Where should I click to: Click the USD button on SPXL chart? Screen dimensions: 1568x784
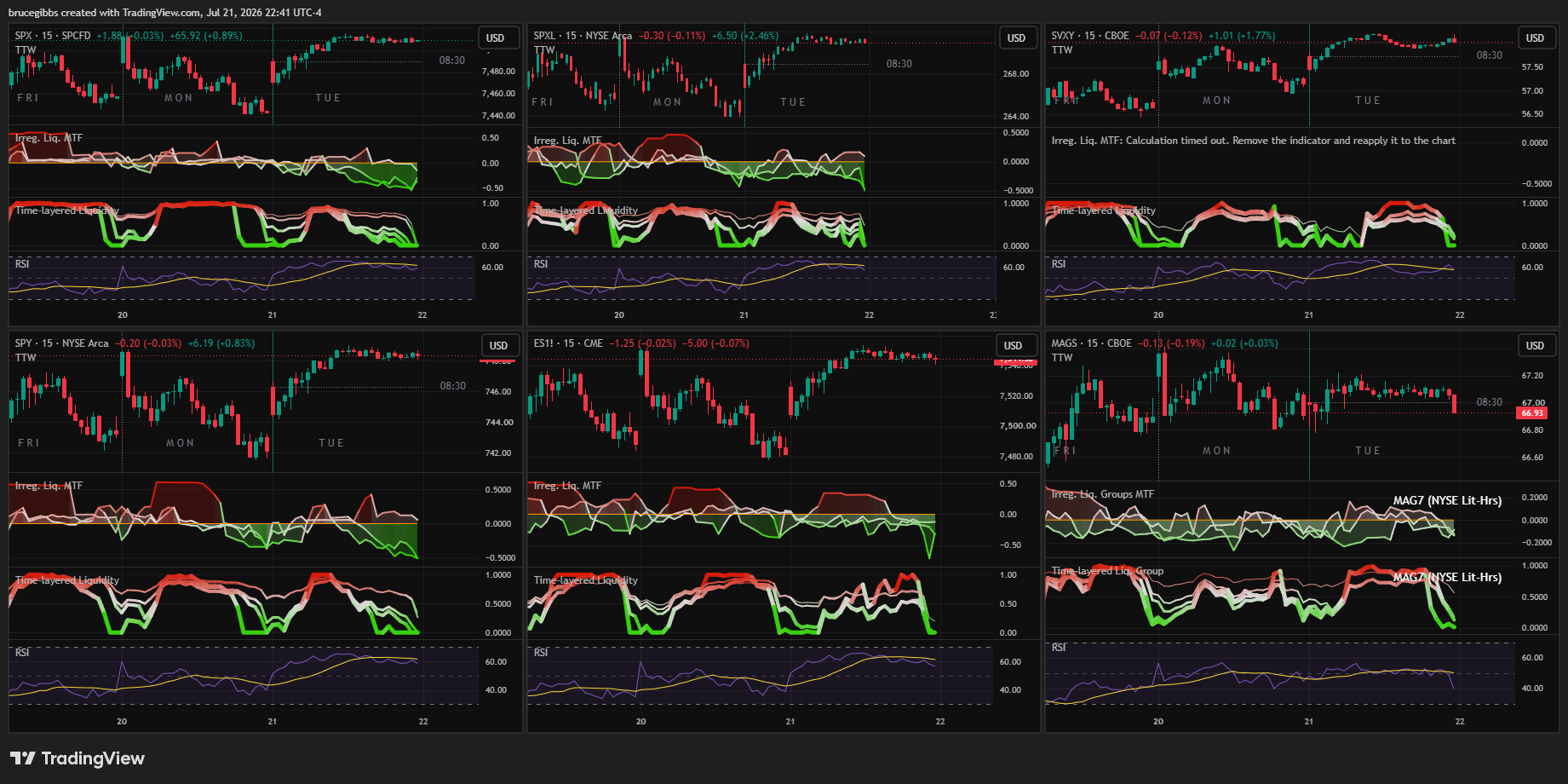[1016, 38]
